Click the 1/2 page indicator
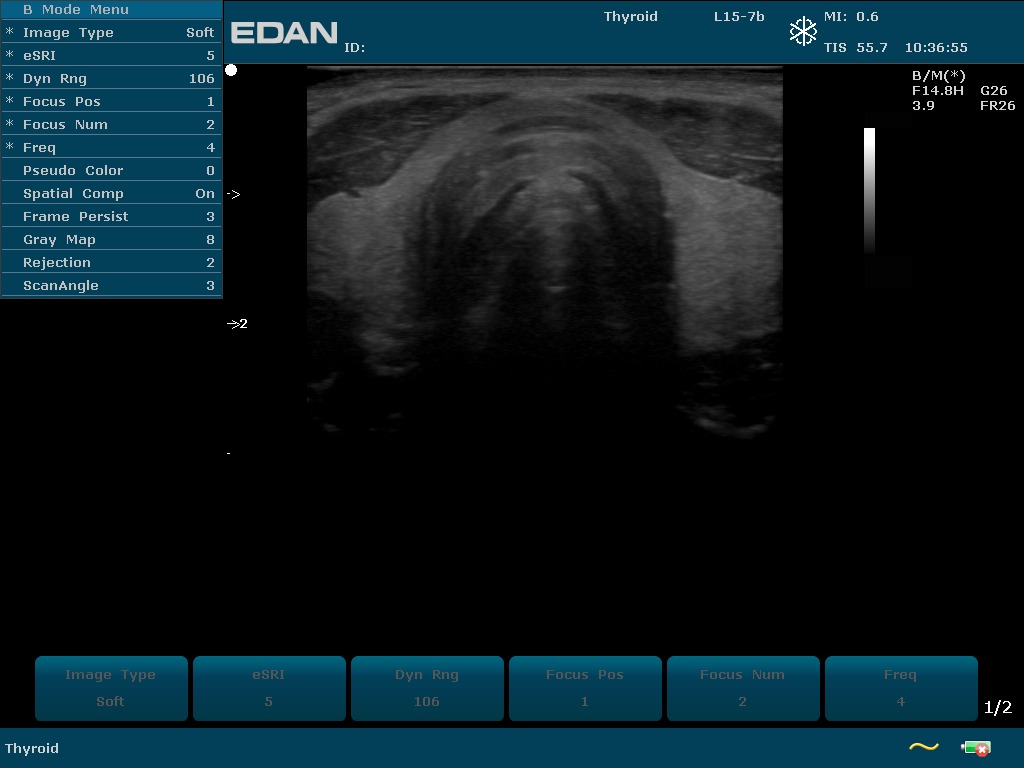The image size is (1024, 768). [x=997, y=708]
